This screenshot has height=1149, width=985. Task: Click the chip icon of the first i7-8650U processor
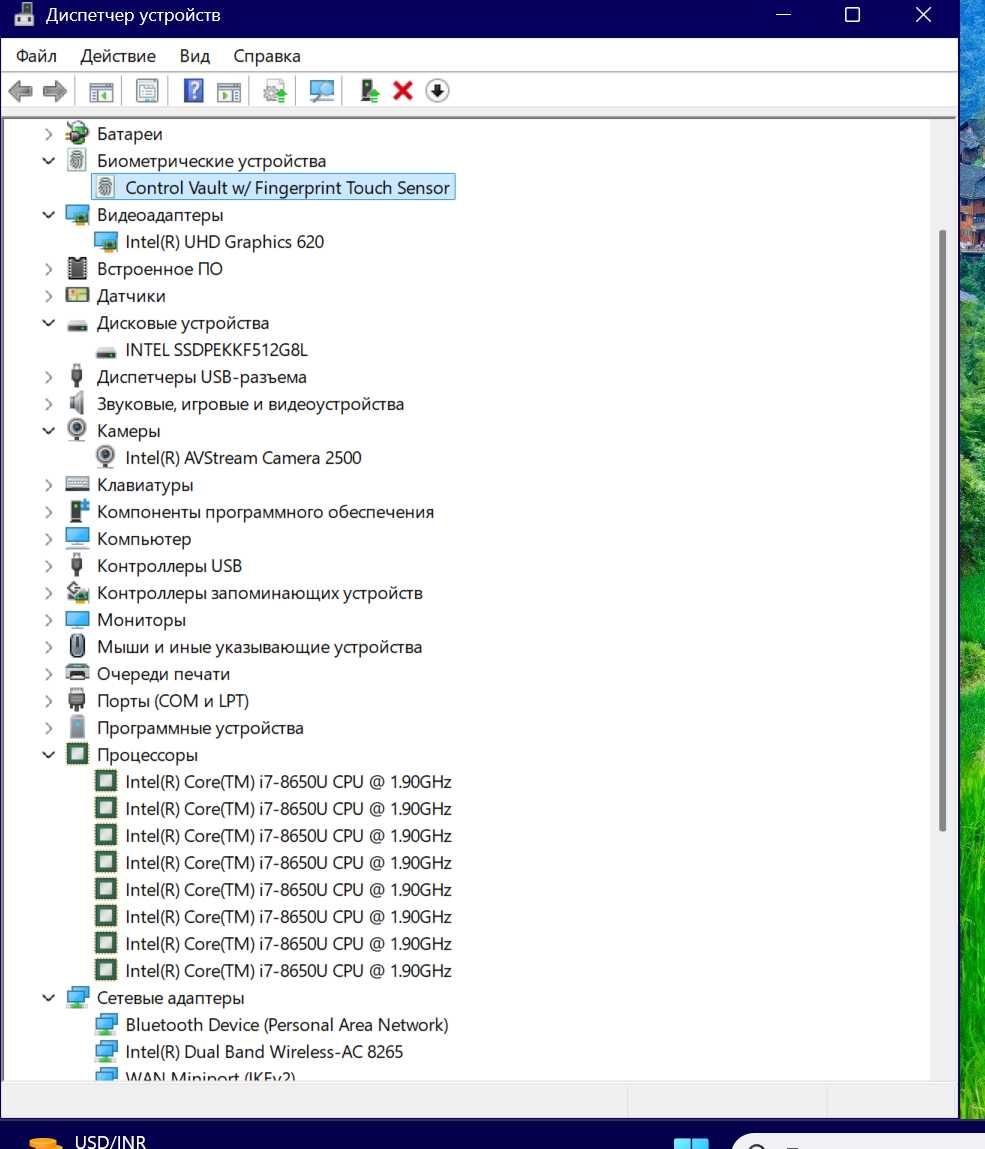coord(106,781)
